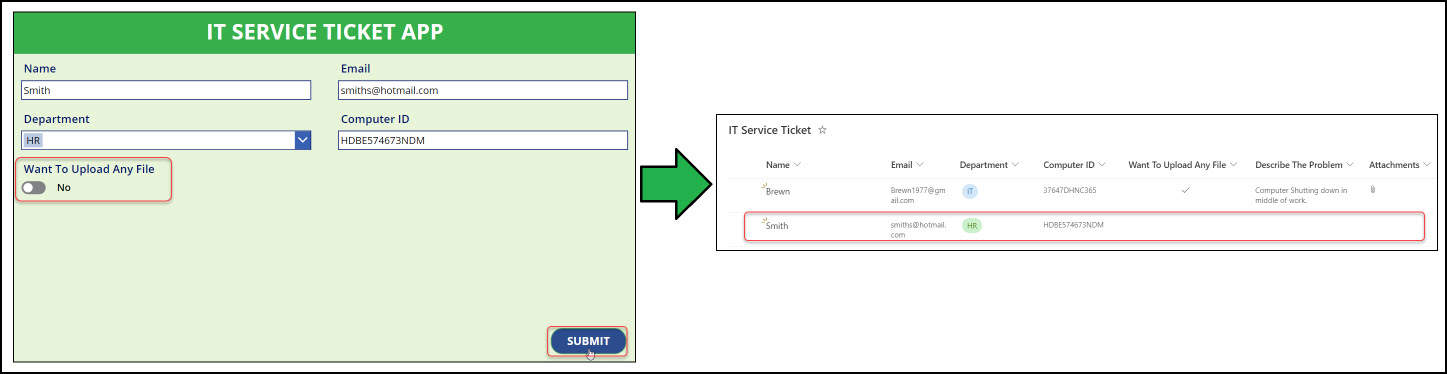Screen dimensions: 1447x374
Task: Click the No label beside the toggle
Action: [x=64, y=187]
